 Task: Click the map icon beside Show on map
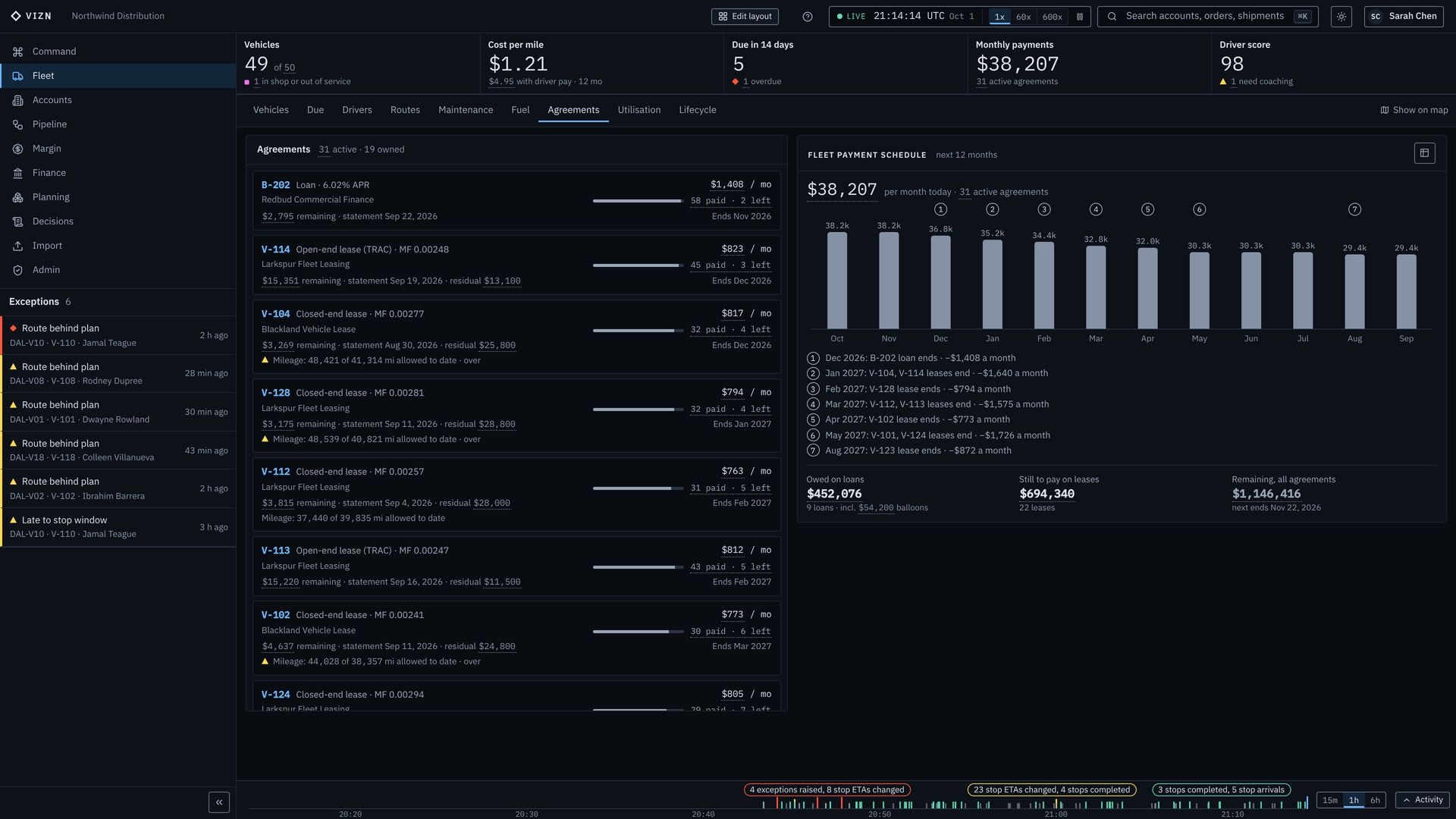tap(1385, 110)
